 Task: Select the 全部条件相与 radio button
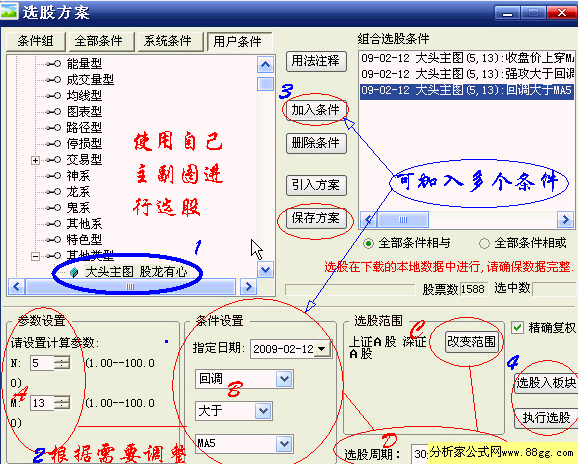368,244
